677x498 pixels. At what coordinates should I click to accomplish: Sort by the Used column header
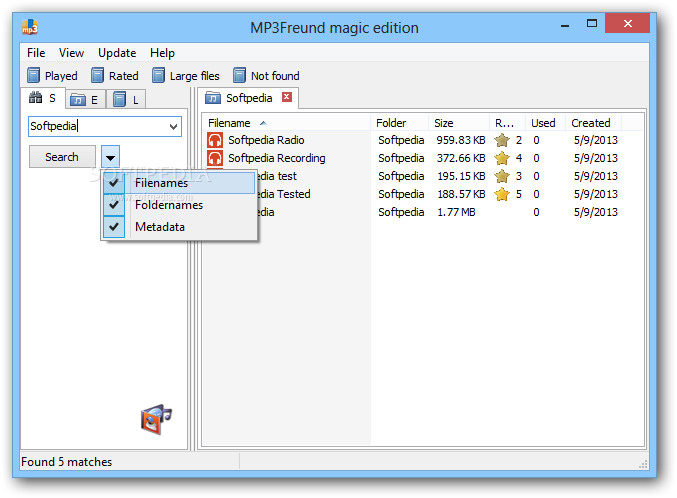545,123
